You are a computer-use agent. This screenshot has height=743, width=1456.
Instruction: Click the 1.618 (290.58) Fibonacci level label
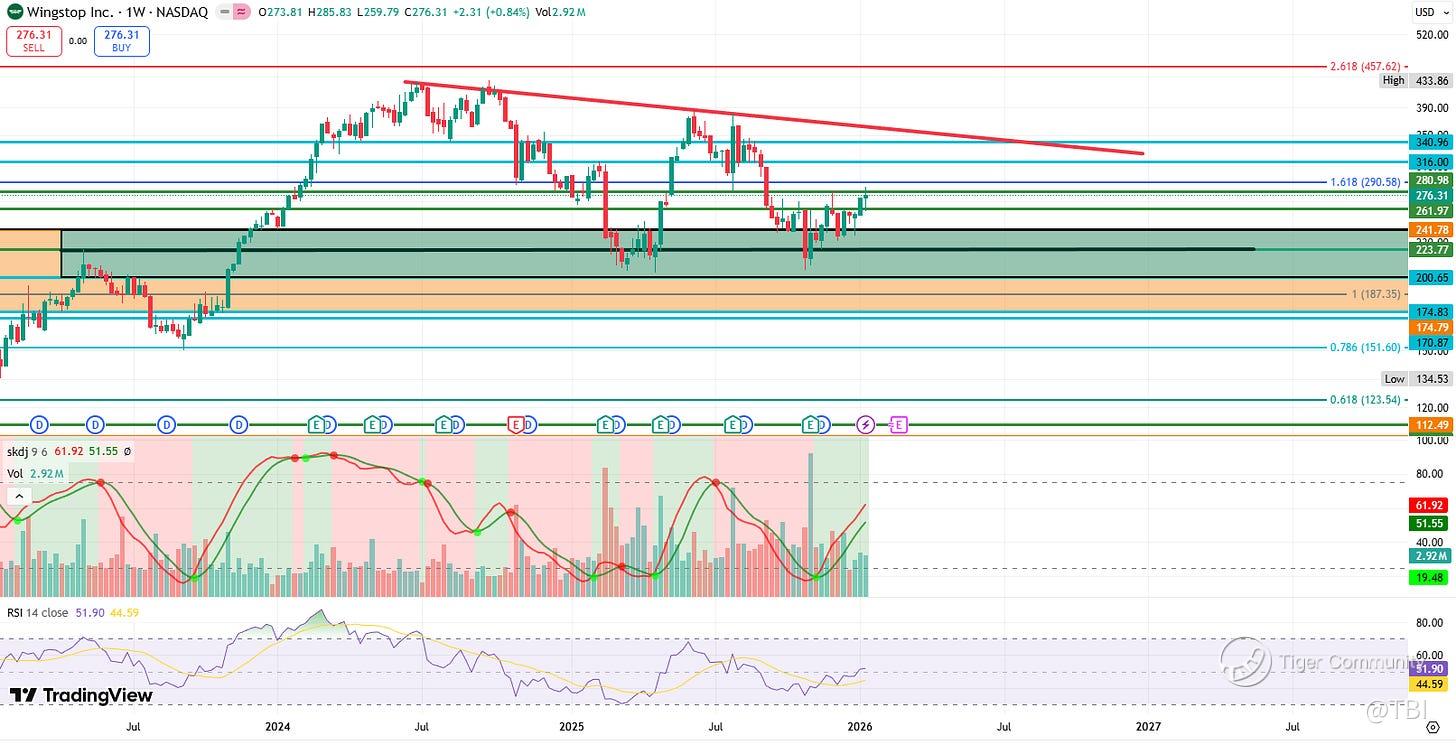tap(1367, 182)
